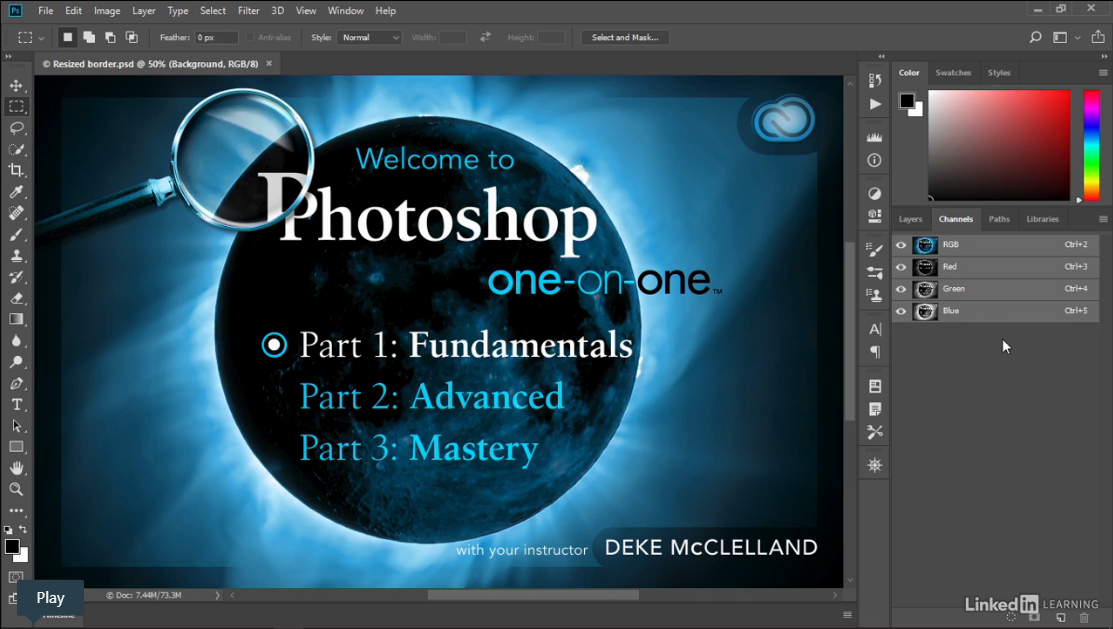The height and width of the screenshot is (629, 1113).
Task: Expand the status bar info arrow
Action: pyautogui.click(x=217, y=595)
